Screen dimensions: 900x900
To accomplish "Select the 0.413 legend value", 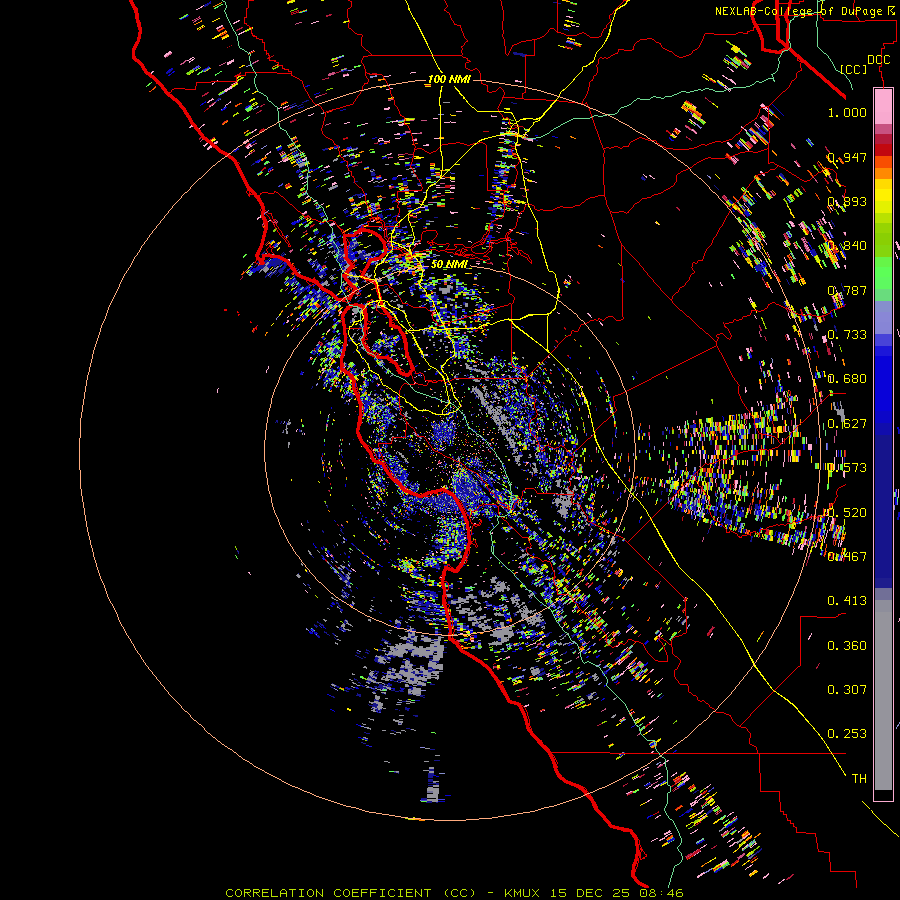I will coord(847,601).
